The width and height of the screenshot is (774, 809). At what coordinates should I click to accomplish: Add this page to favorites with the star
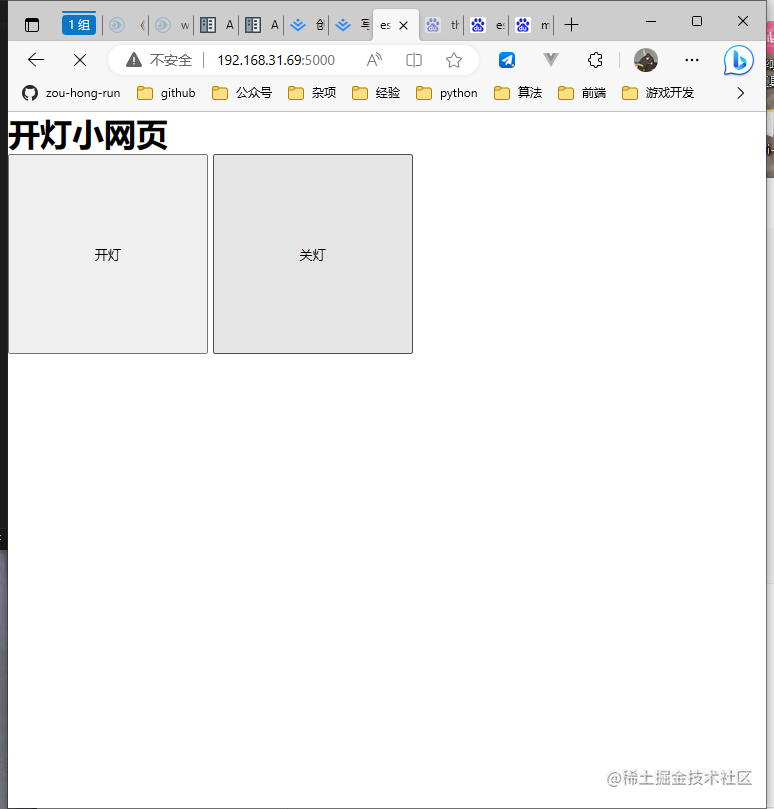(454, 60)
